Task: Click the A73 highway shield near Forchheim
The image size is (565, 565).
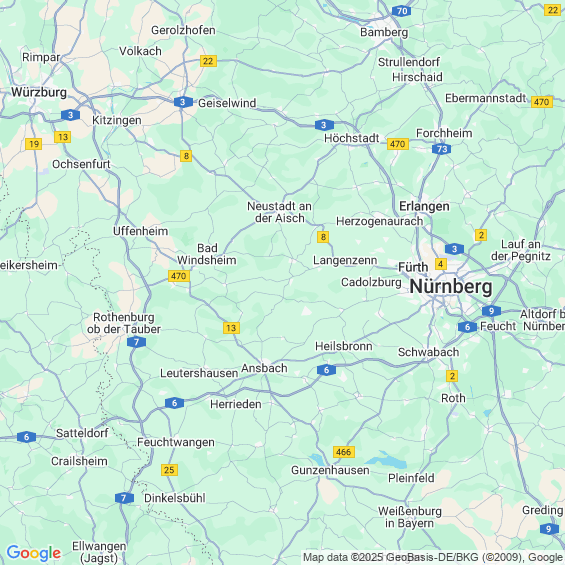Action: pos(441,149)
